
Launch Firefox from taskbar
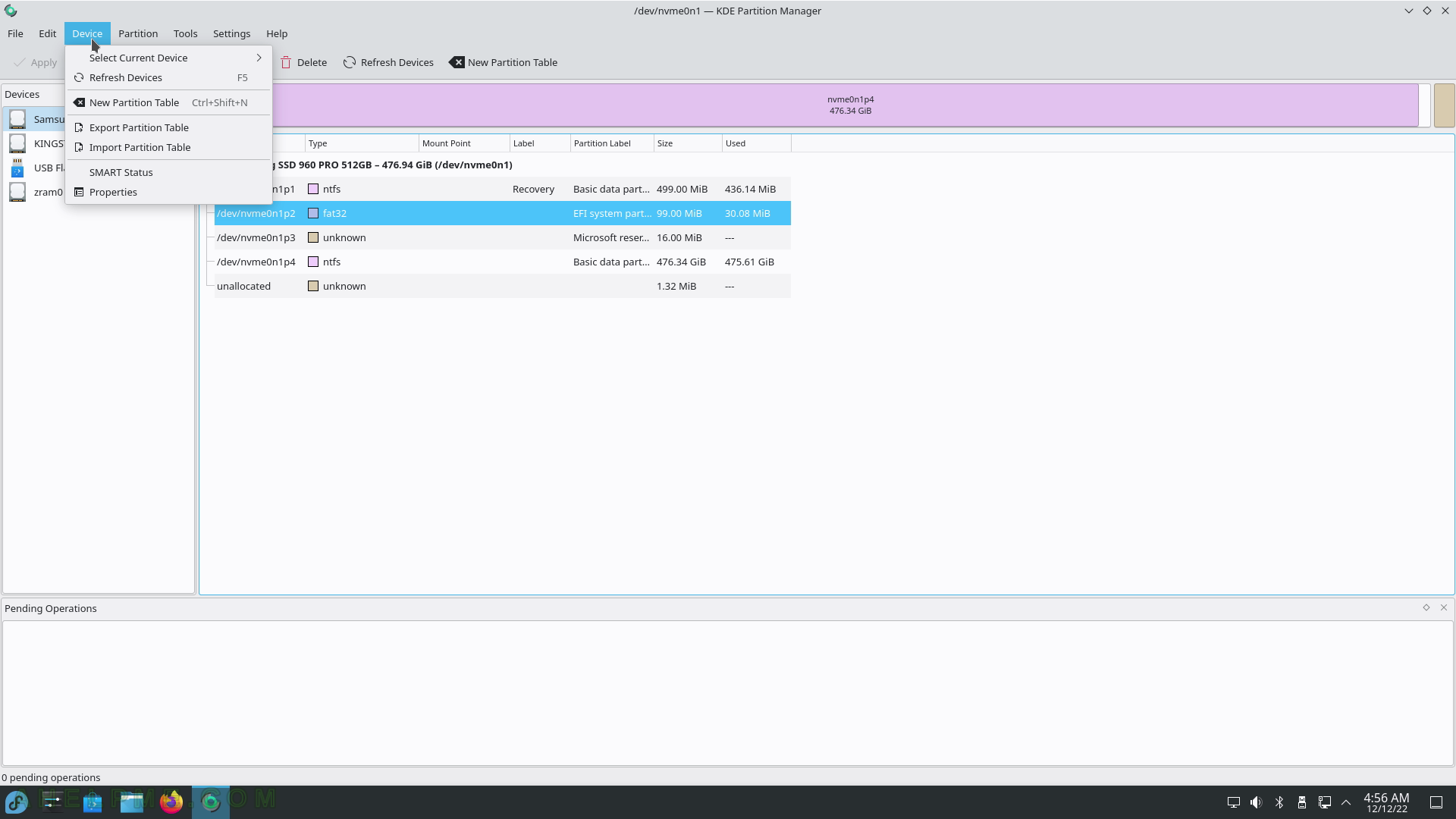[x=171, y=802]
